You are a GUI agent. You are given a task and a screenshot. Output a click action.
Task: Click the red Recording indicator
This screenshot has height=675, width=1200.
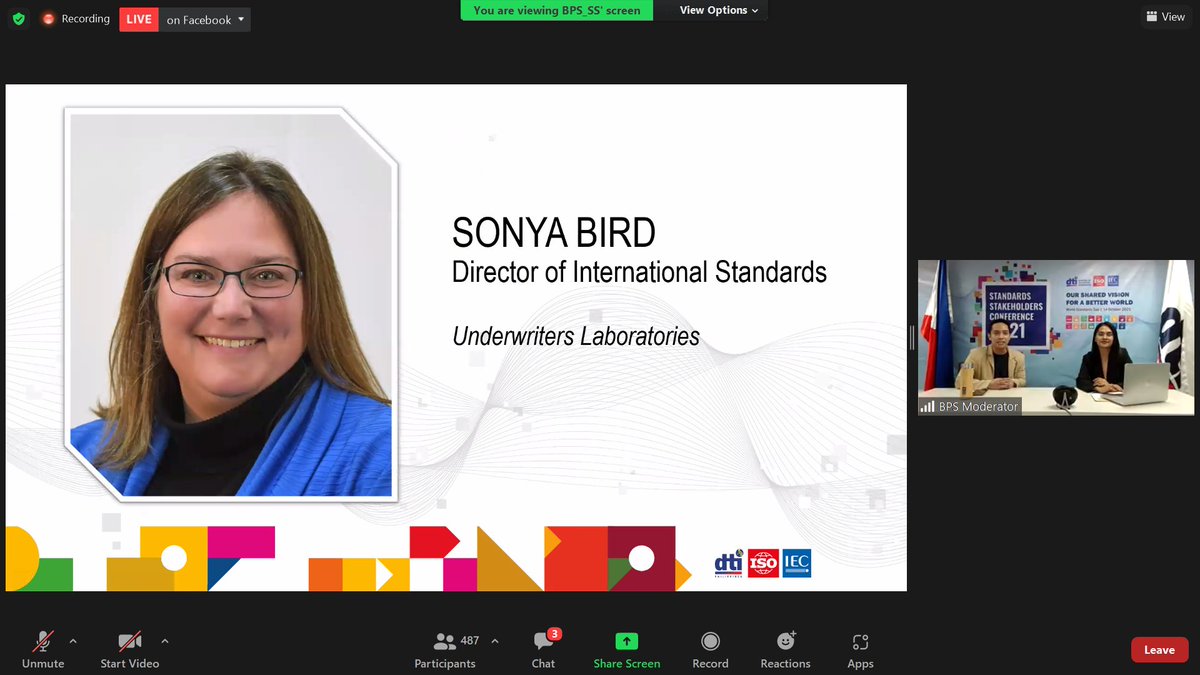point(75,19)
